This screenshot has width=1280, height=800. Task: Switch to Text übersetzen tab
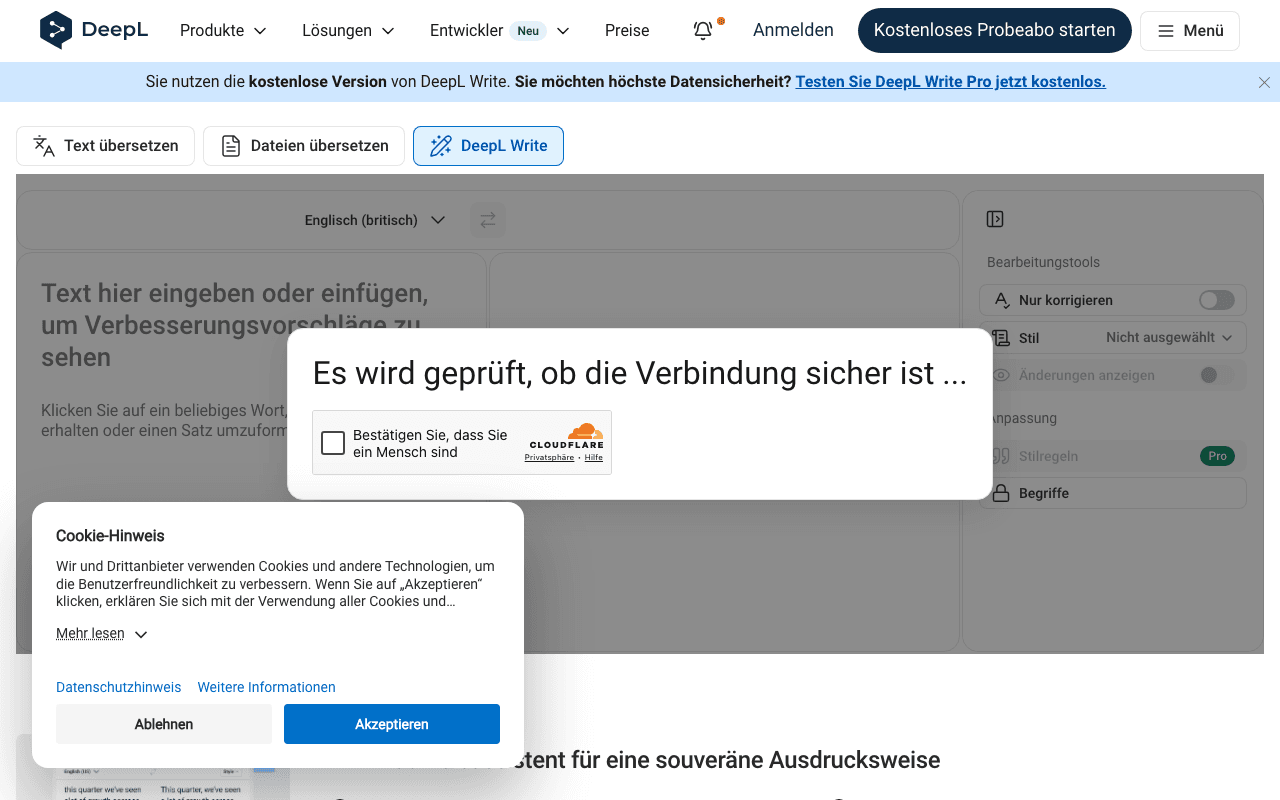point(106,146)
